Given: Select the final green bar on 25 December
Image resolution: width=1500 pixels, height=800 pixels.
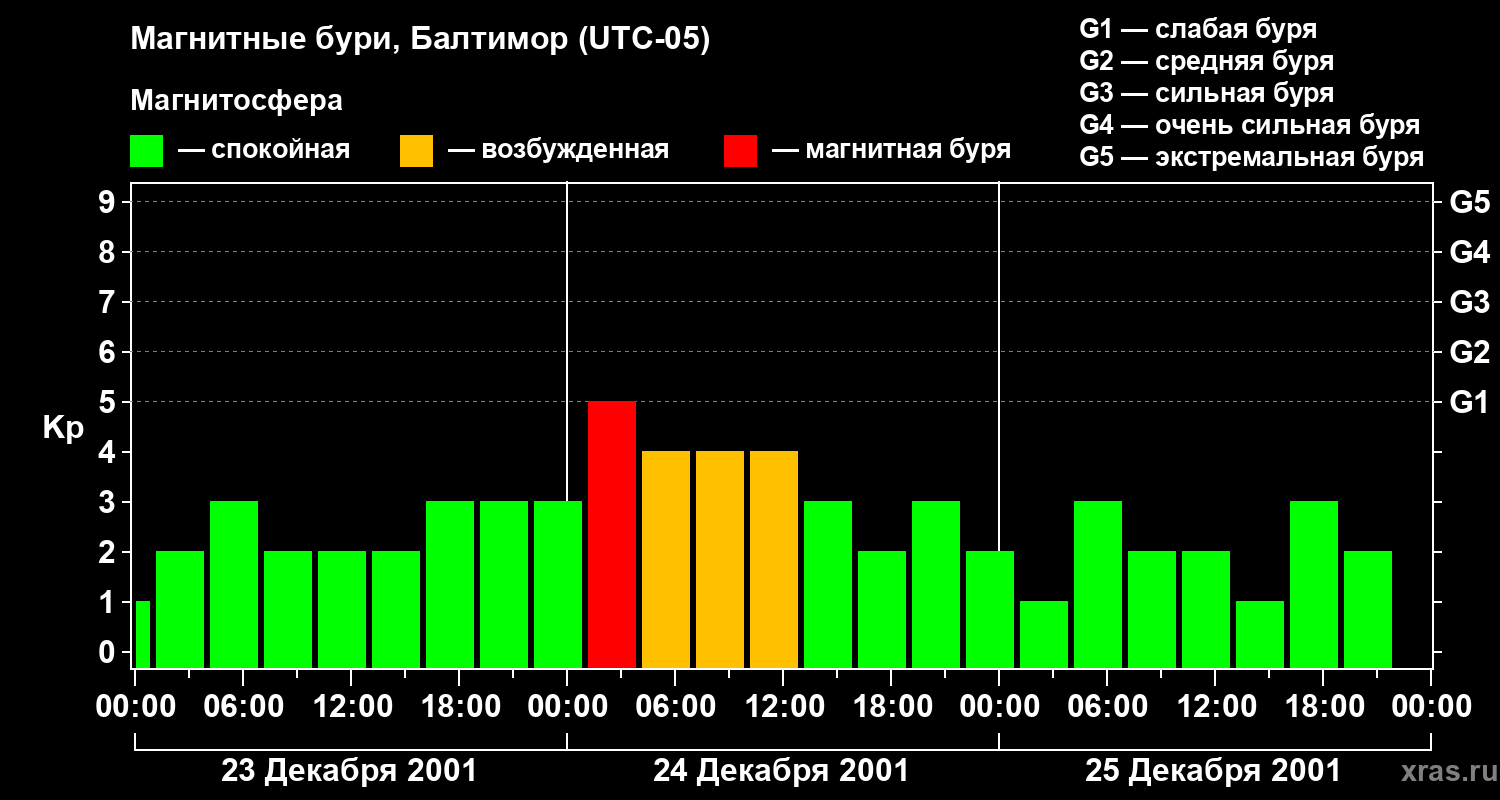Looking at the screenshot, I should [1368, 609].
